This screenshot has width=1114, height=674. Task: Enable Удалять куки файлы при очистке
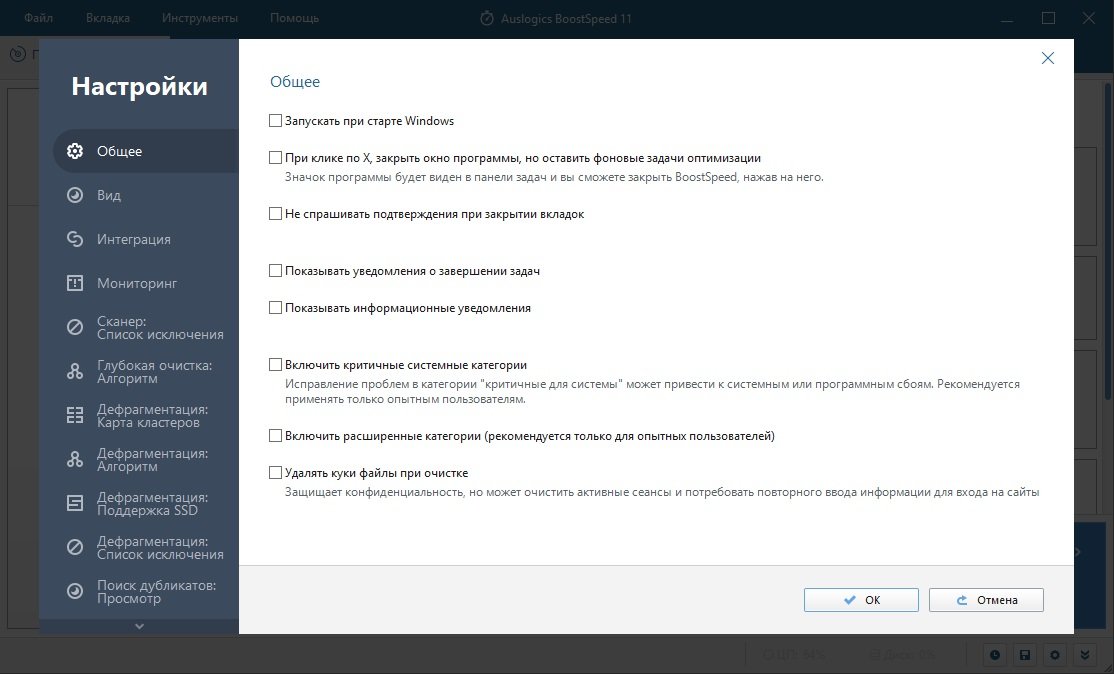pos(276,473)
